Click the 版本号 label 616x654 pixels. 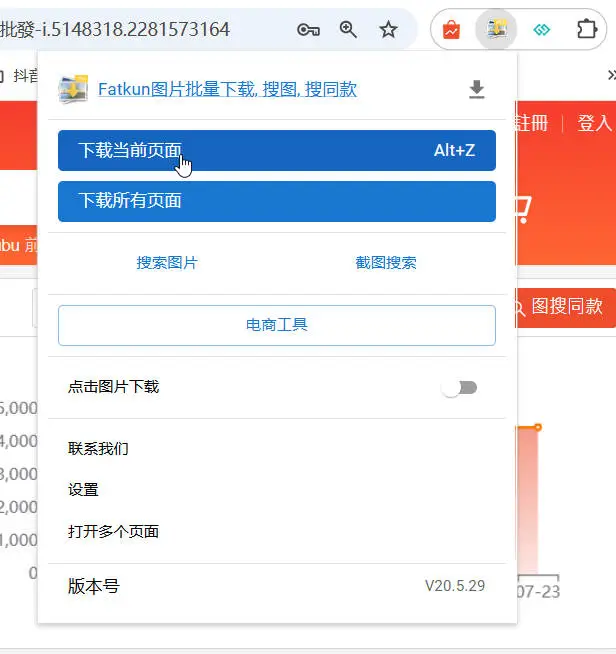click(94, 586)
